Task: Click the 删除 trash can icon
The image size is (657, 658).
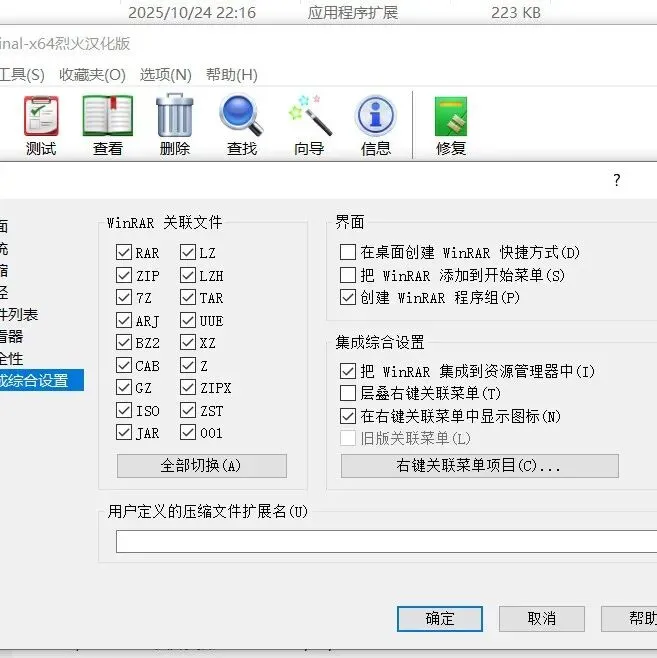Action: (x=175, y=115)
